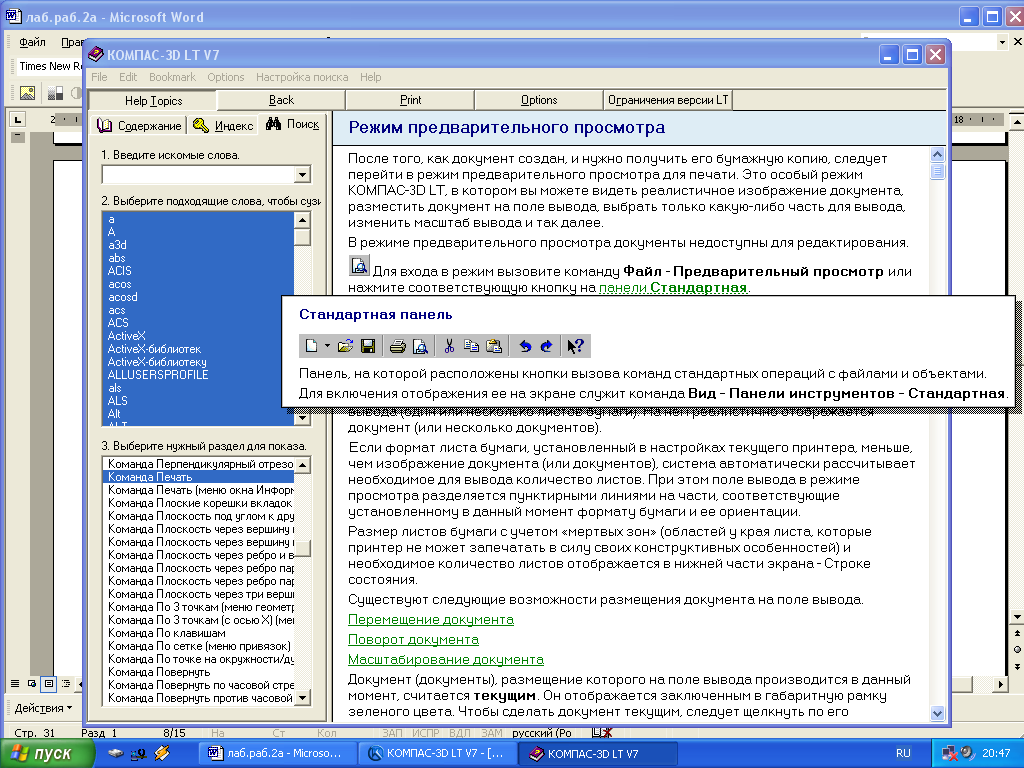
Task: Open the Файл menu in Word
Action: pyautogui.click(x=32, y=42)
